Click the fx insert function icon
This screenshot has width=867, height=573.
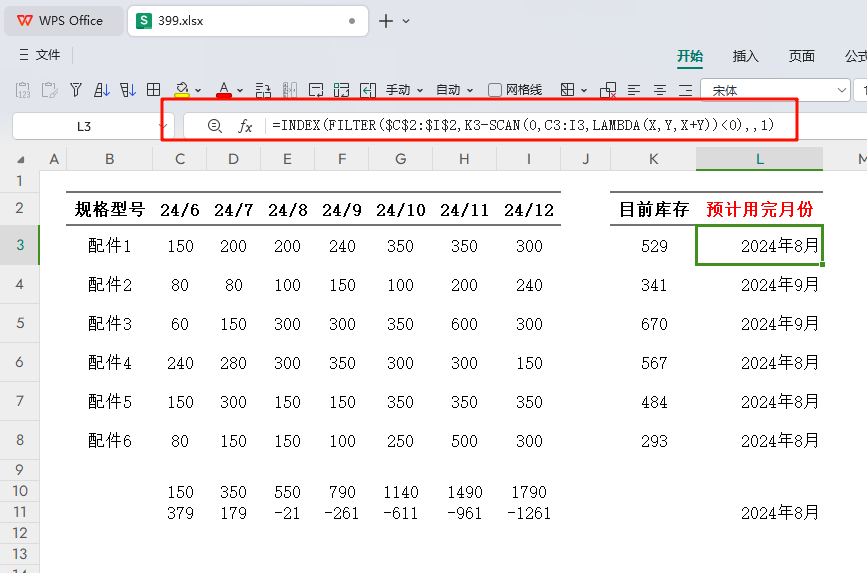tap(245, 126)
